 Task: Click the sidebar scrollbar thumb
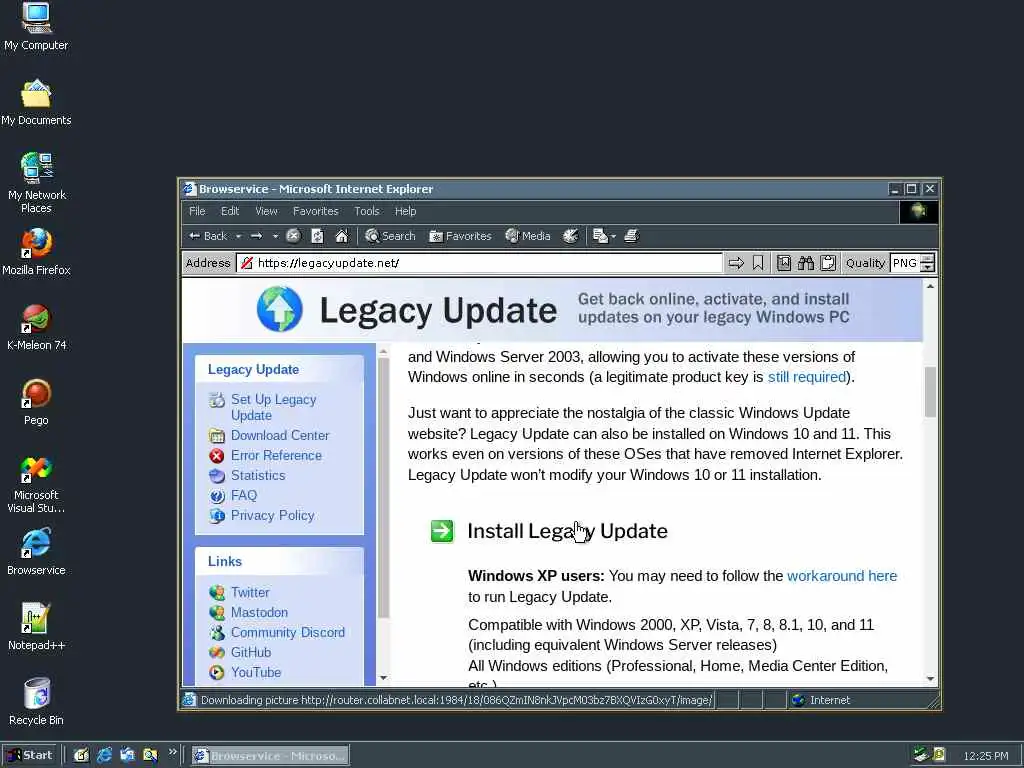click(x=383, y=488)
